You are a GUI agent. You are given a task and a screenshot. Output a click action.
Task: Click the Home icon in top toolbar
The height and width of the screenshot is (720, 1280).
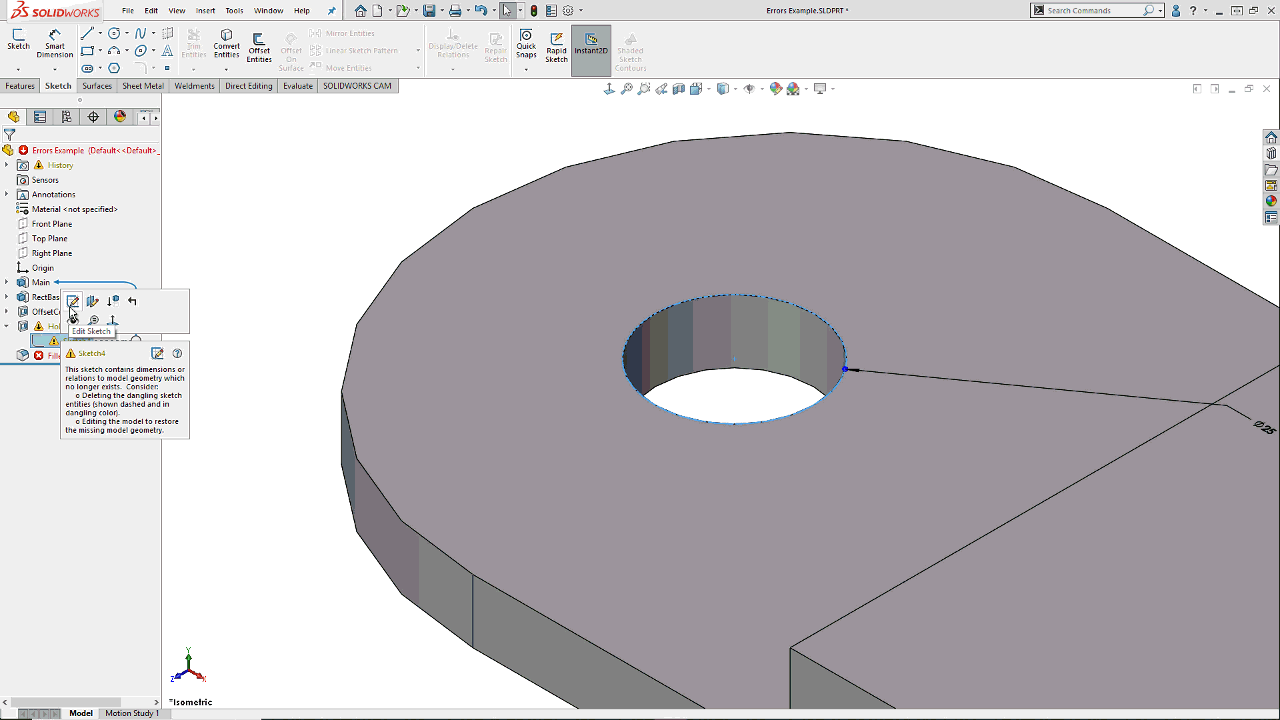coord(361,11)
